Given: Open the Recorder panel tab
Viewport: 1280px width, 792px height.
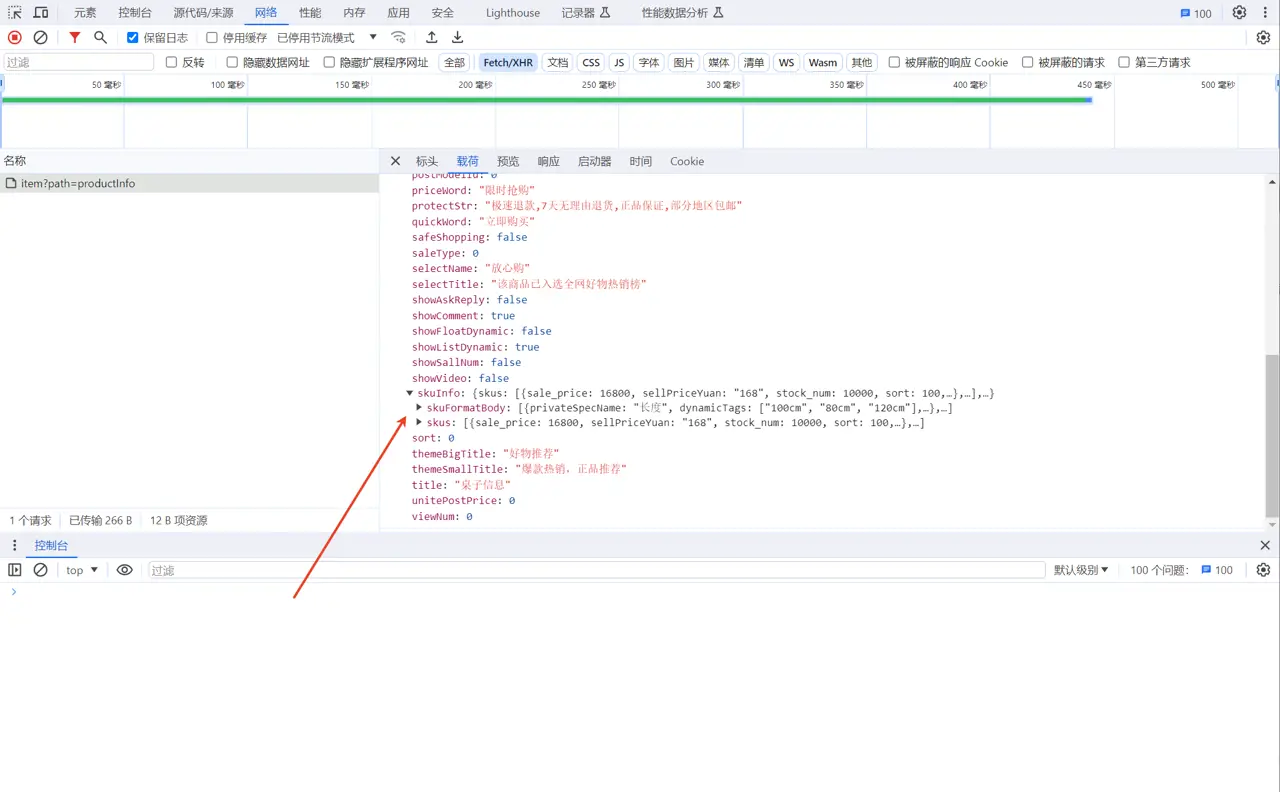Looking at the screenshot, I should (586, 13).
